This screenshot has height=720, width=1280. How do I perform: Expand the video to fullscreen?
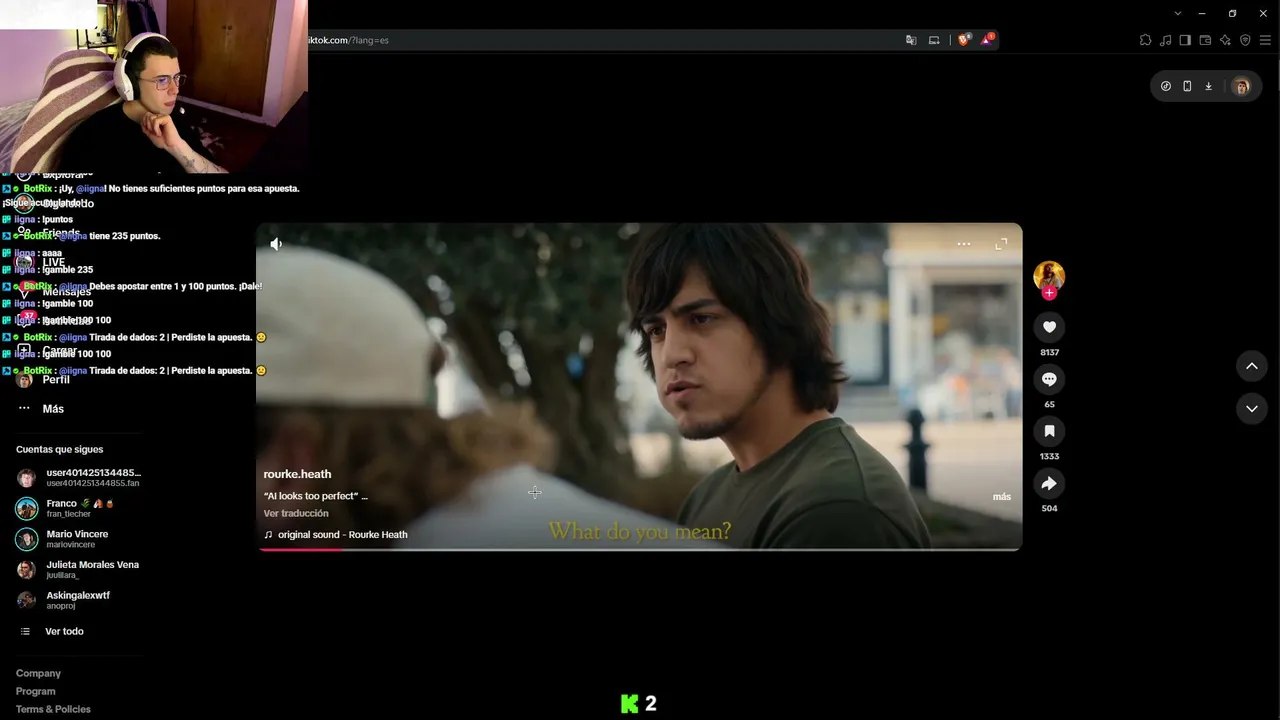(1001, 244)
